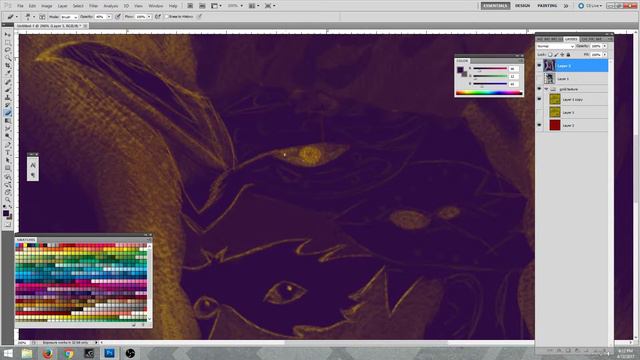
Task: Open the layer Opacity slider arrow
Action: pos(605,46)
